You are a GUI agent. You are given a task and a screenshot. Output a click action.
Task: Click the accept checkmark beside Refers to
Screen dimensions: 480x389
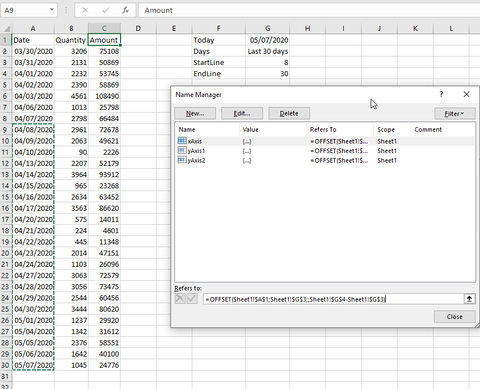[x=192, y=299]
